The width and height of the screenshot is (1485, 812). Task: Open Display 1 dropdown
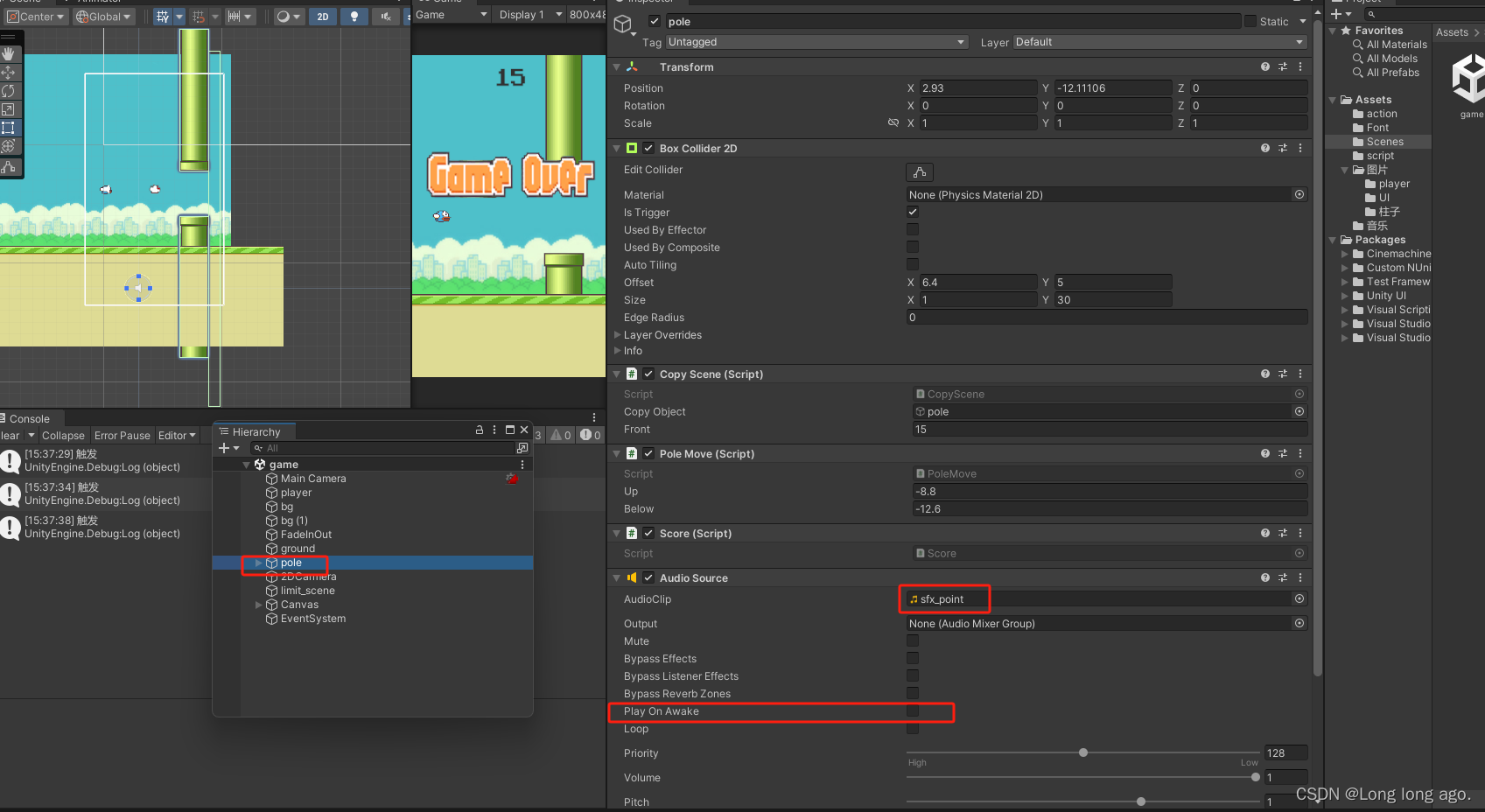[x=529, y=15]
